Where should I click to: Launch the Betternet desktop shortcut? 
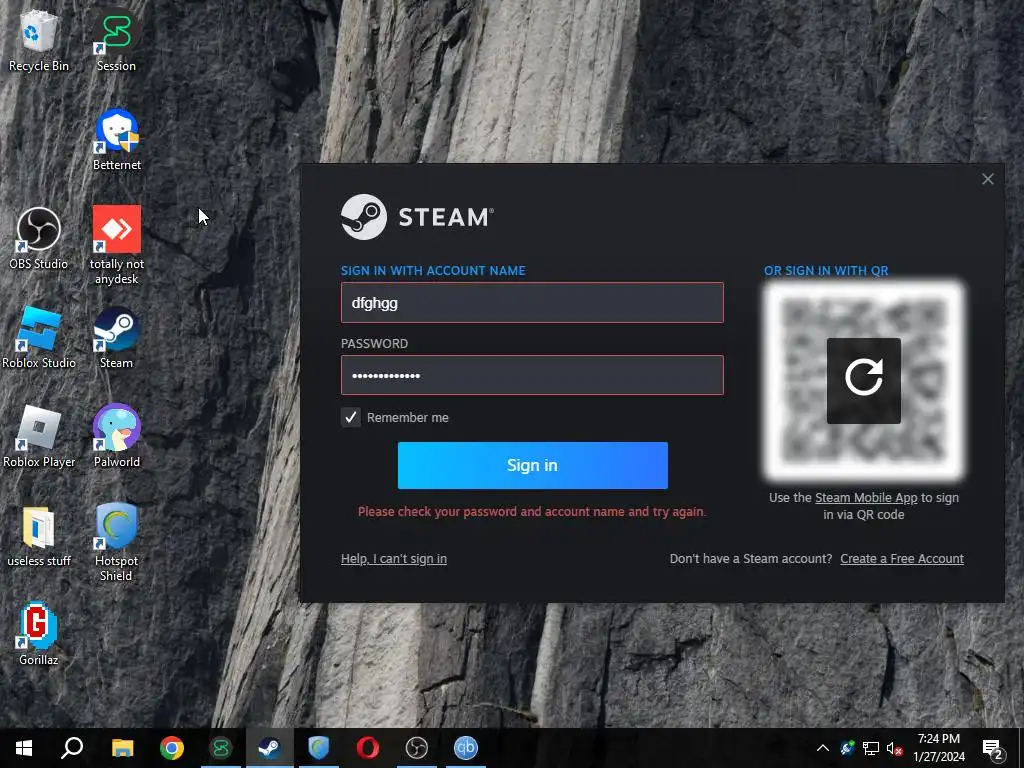tap(116, 139)
